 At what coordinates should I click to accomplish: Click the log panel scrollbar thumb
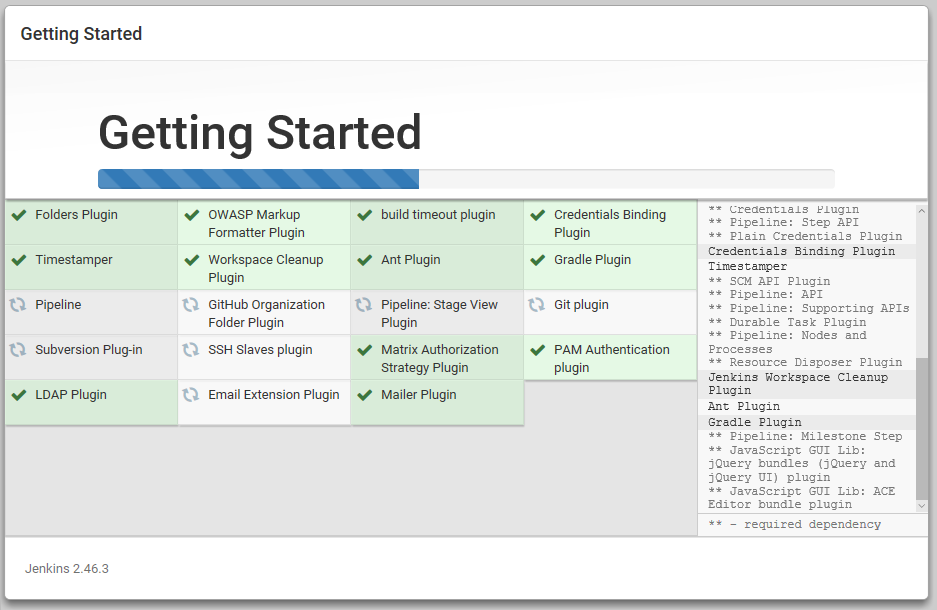coord(921,428)
